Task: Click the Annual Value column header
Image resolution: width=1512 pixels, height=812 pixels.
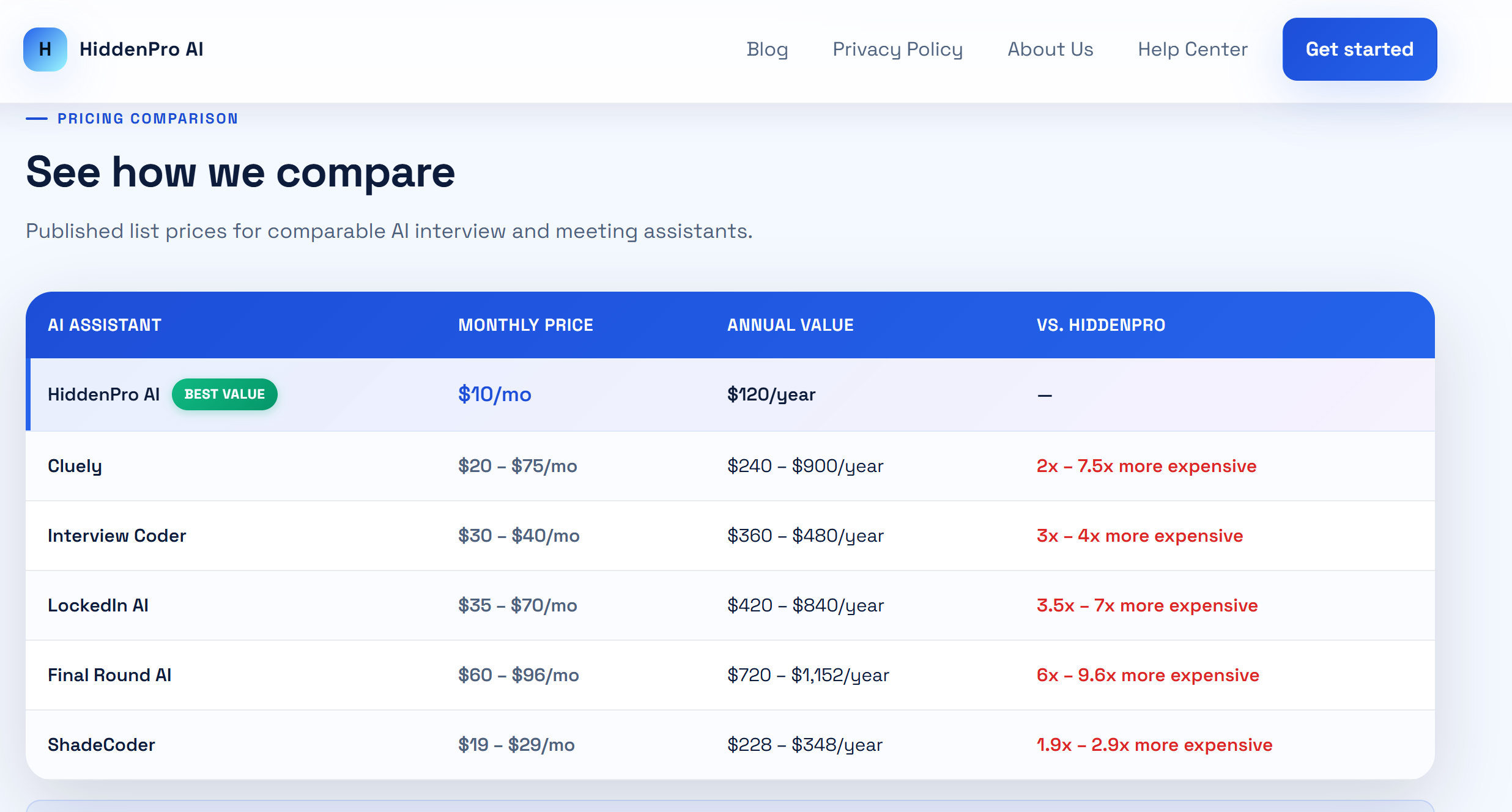Action: point(790,325)
